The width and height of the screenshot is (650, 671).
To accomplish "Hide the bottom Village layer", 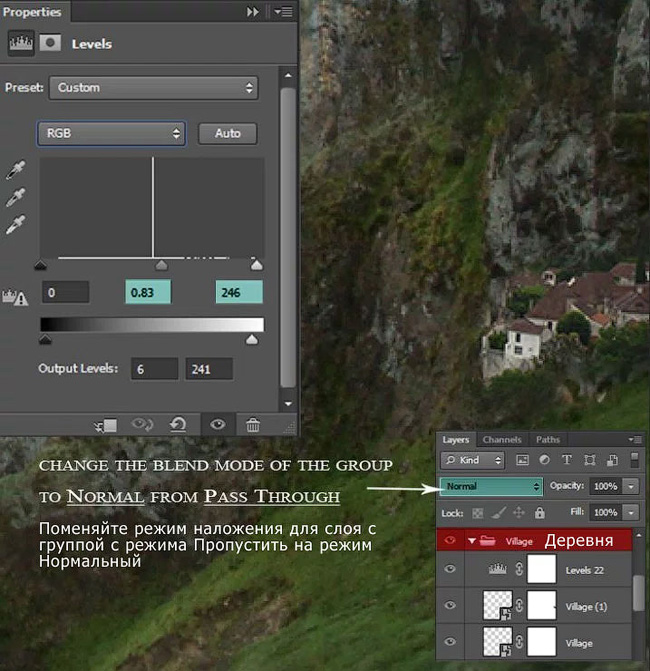I will (x=450, y=641).
